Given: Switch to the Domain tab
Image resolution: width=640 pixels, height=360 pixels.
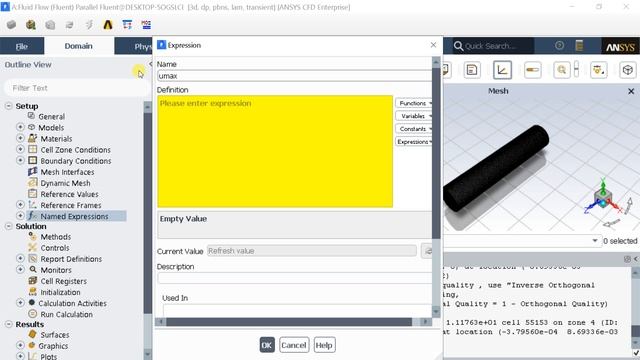Looking at the screenshot, I should (78, 46).
